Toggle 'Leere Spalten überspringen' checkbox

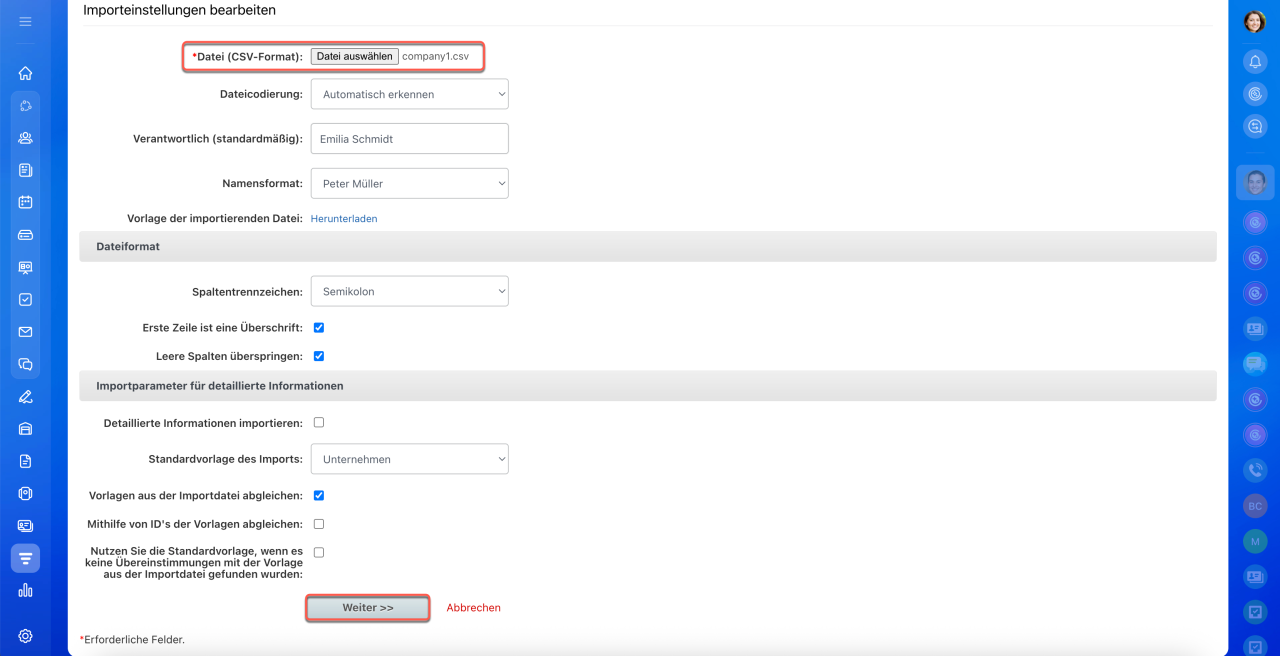click(319, 356)
